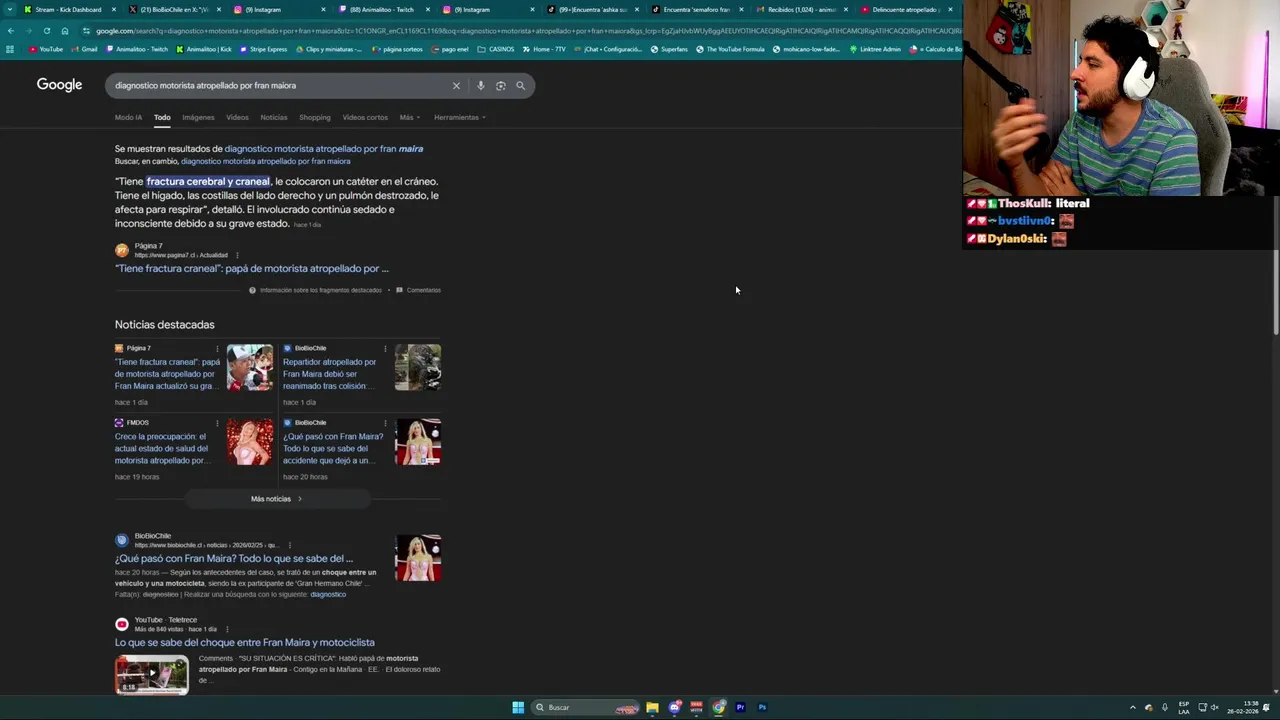Open the 'Herramientas' tools dropdown
This screenshot has height=720, width=1280.
[460, 118]
